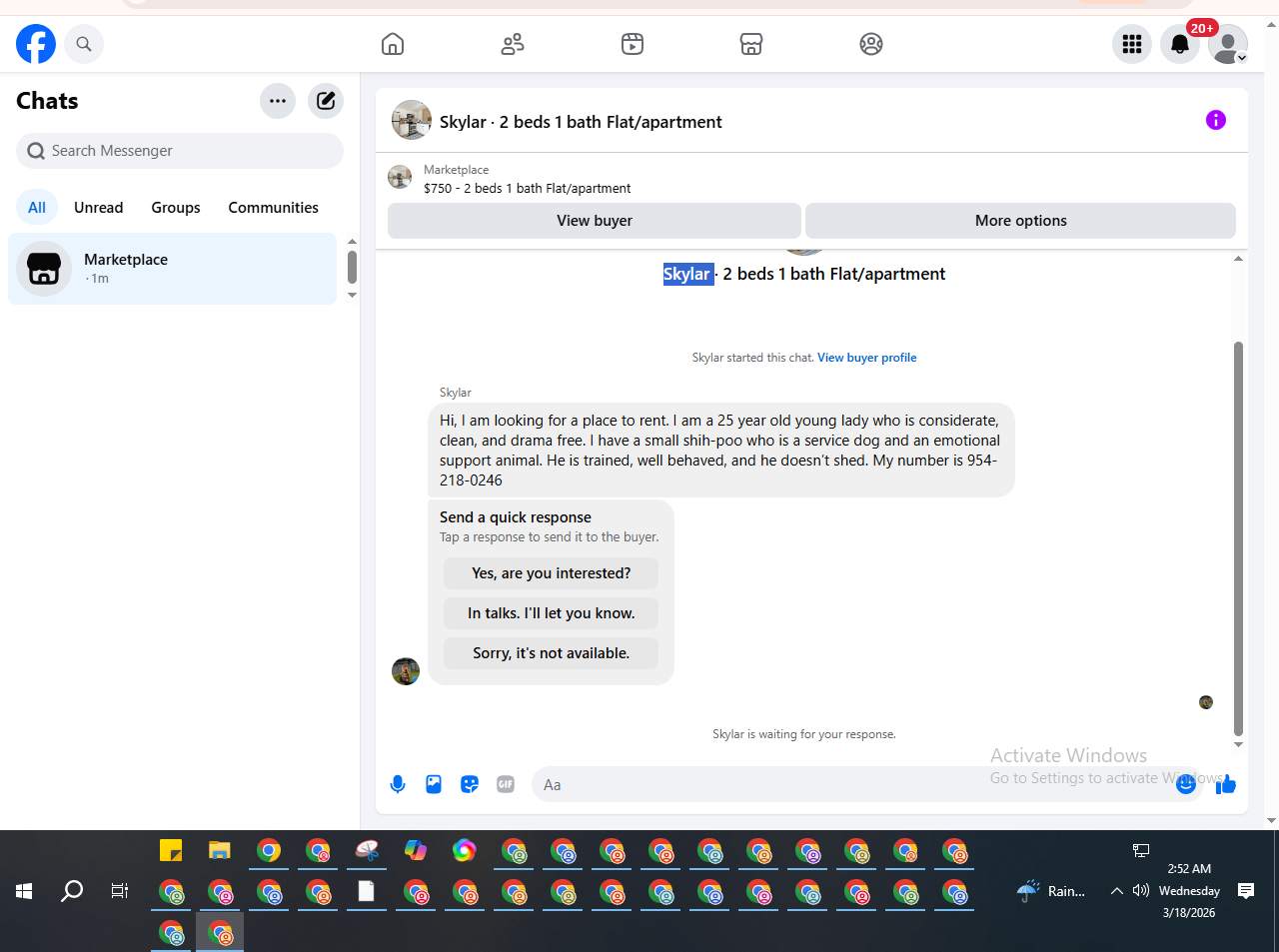Open File Explorer from the taskbar

[220, 850]
